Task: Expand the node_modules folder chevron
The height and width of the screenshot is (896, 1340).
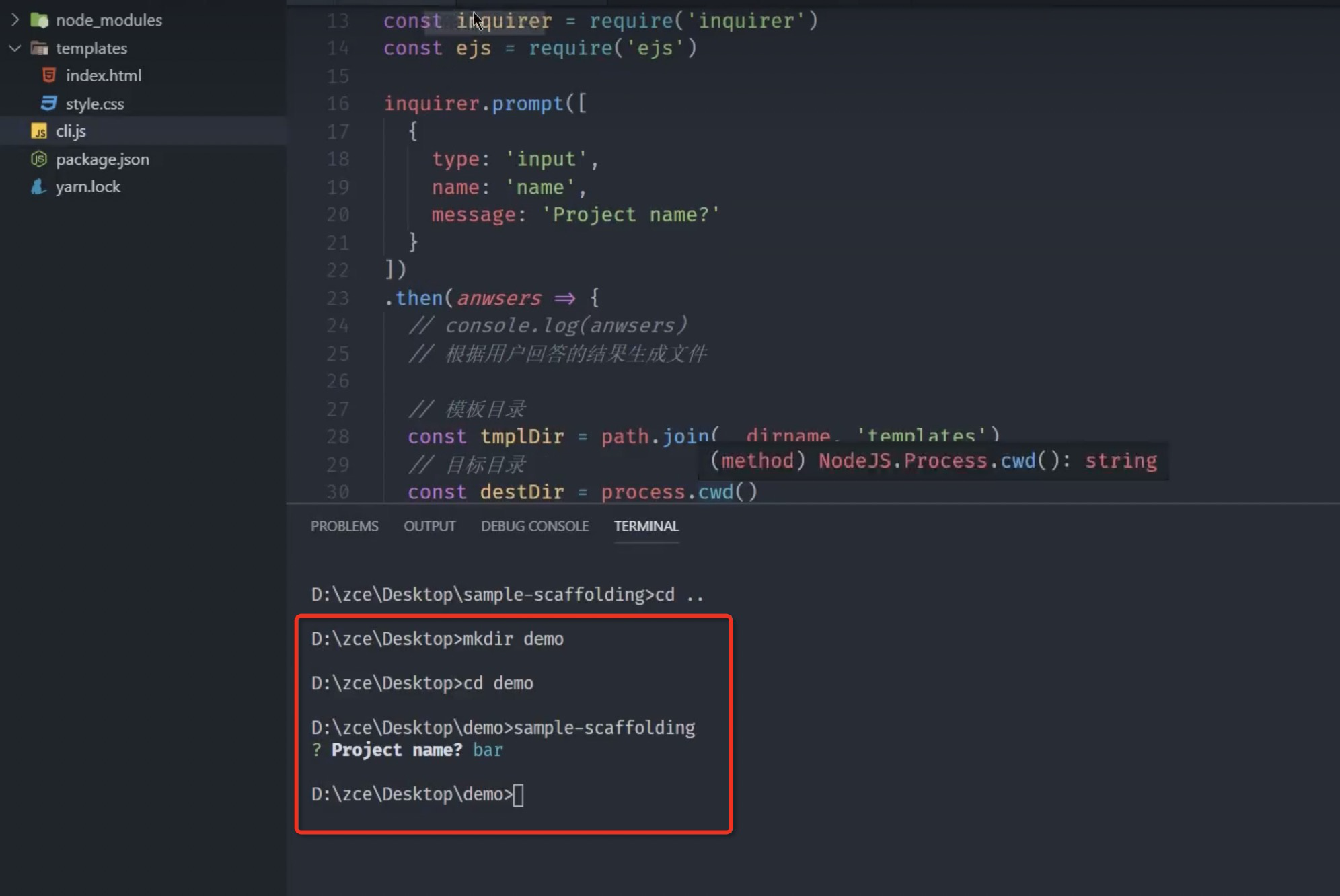Action: 15,20
